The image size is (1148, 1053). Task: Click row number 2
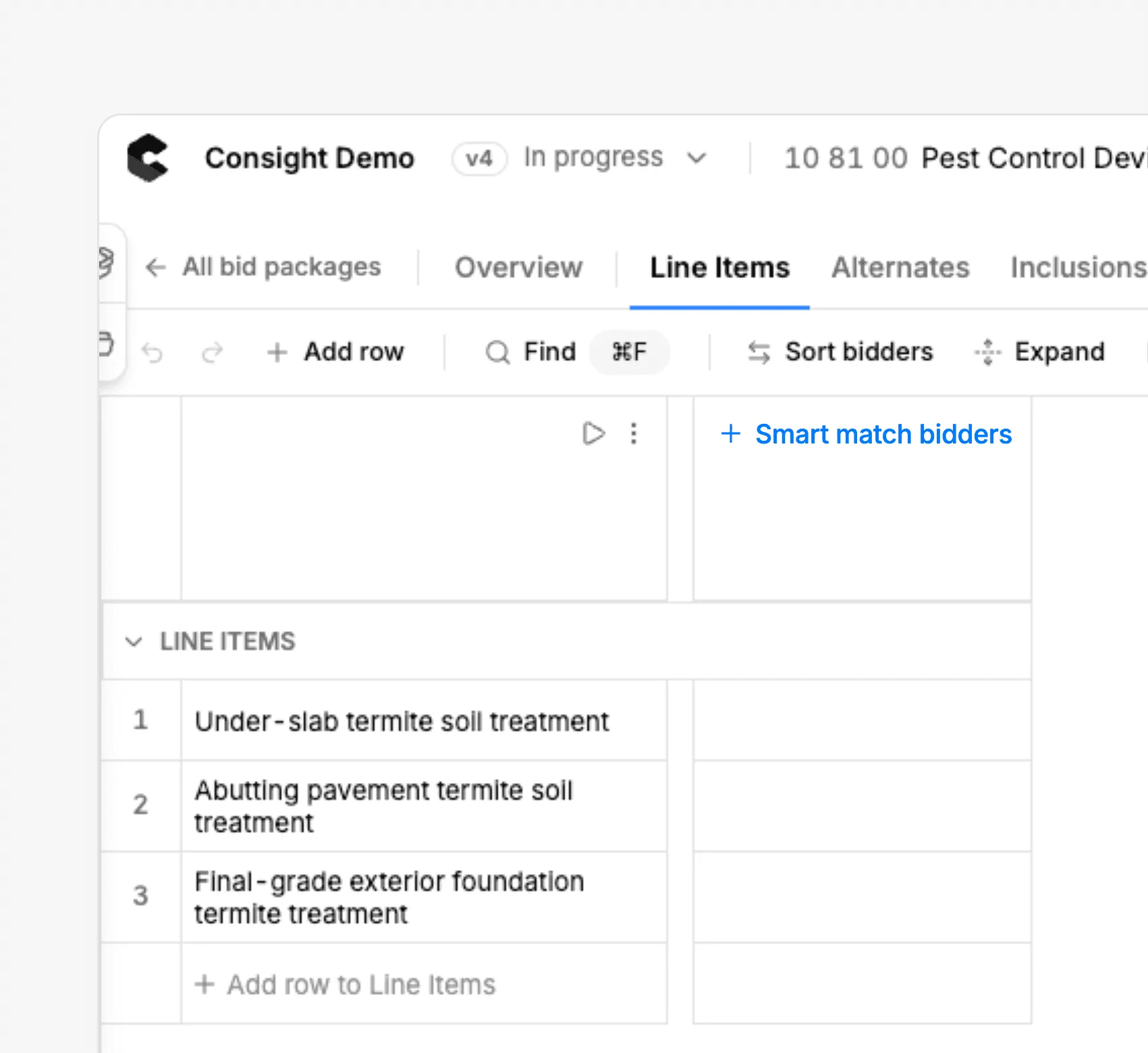140,805
